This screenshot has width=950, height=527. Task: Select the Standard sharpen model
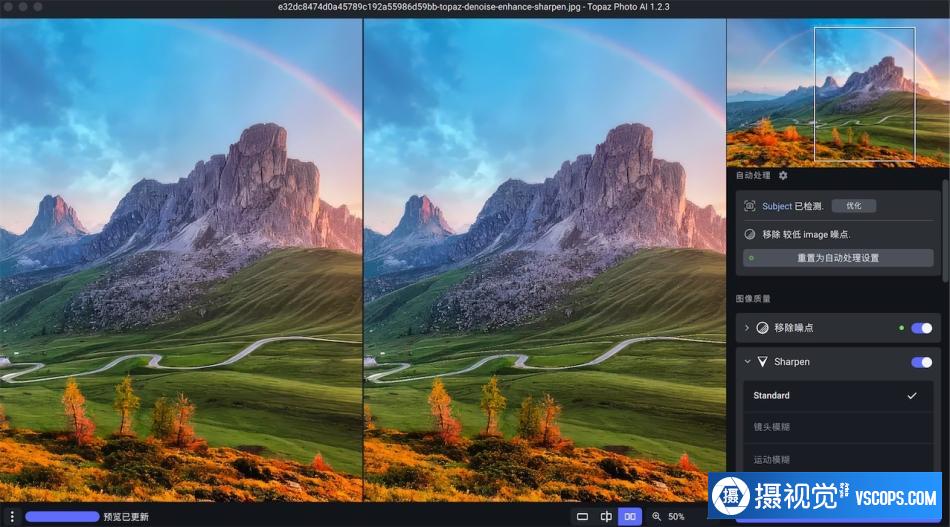coord(838,396)
